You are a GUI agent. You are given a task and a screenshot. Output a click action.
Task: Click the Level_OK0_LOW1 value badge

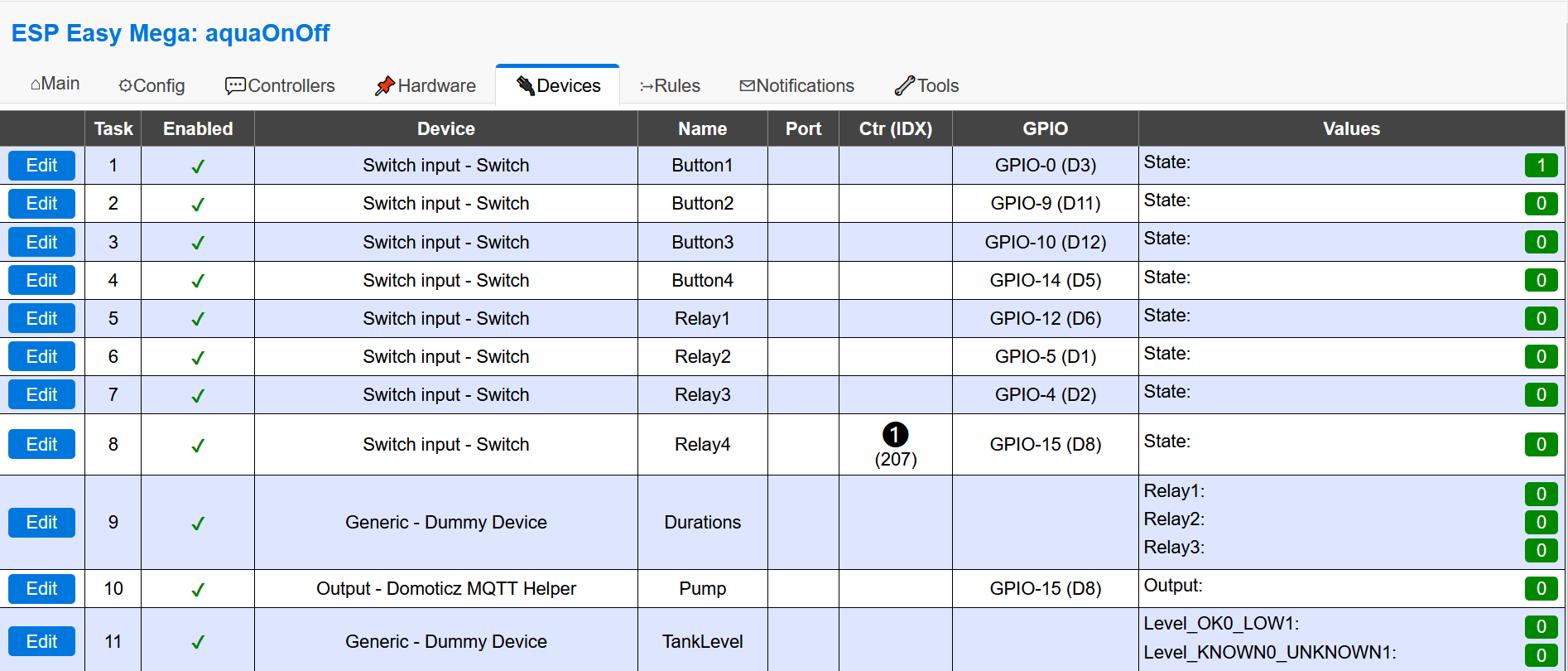[x=1541, y=627]
